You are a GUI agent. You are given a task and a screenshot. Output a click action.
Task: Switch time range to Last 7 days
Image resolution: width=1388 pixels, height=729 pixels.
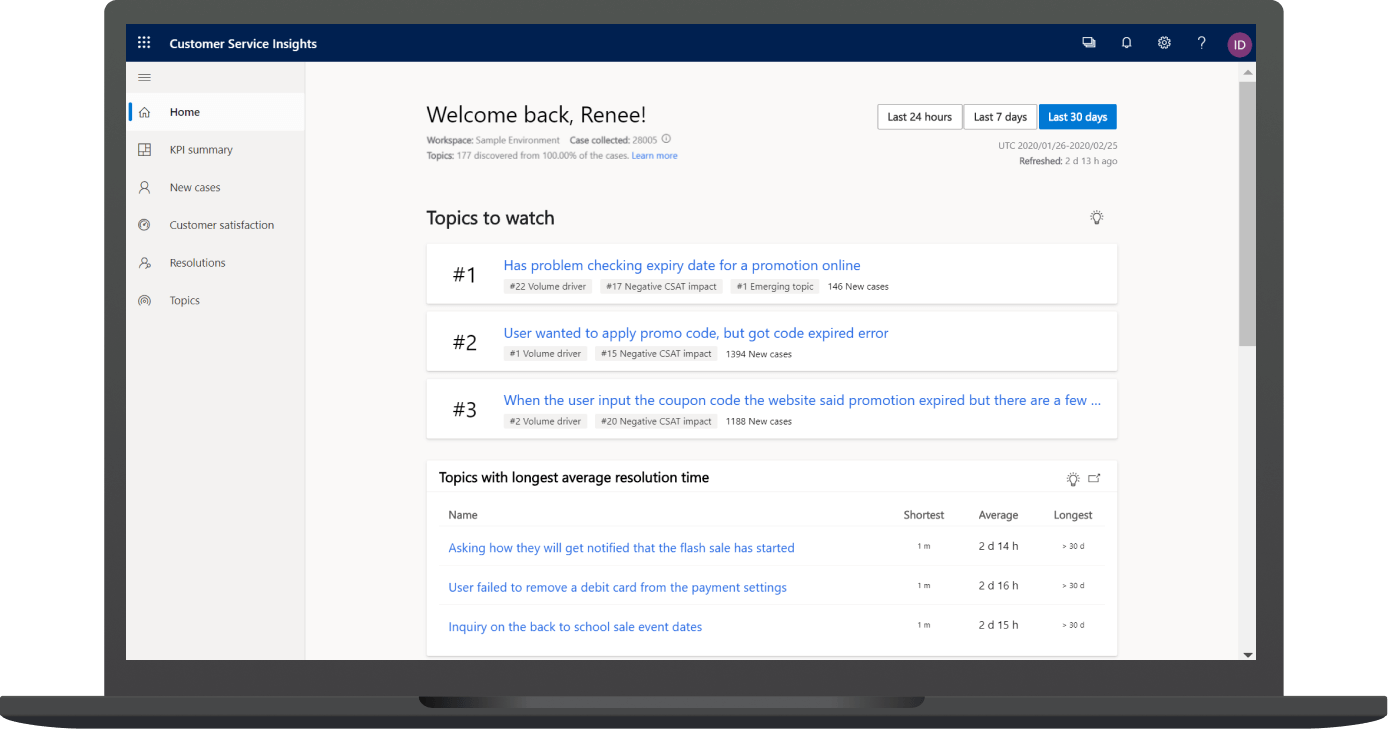(x=1000, y=117)
